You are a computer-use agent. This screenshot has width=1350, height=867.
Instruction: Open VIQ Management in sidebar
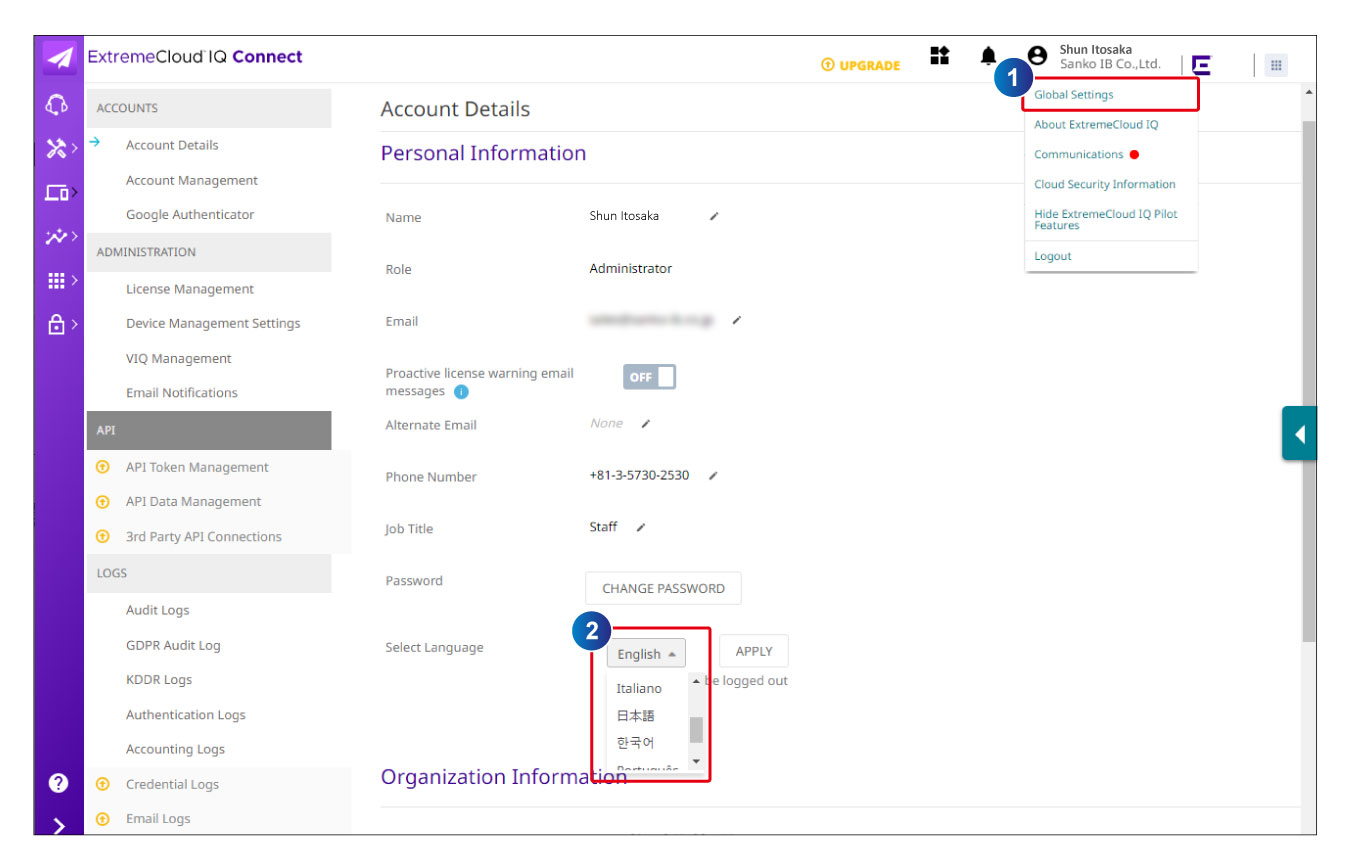(178, 358)
